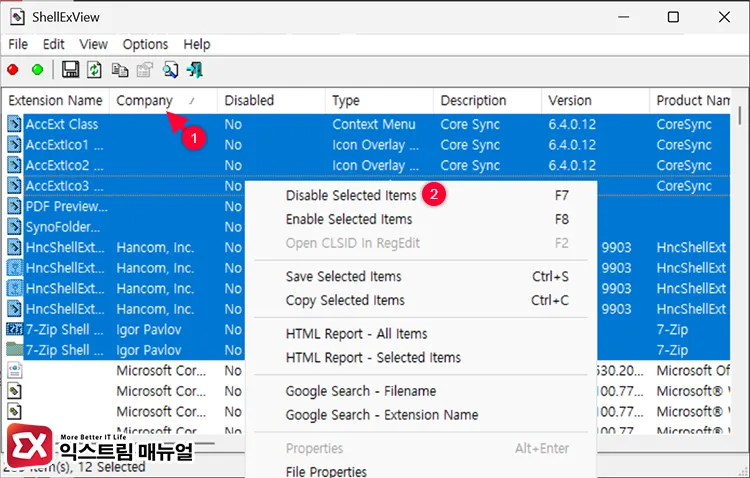Click the Refresh toolbar icon

(x=94, y=70)
